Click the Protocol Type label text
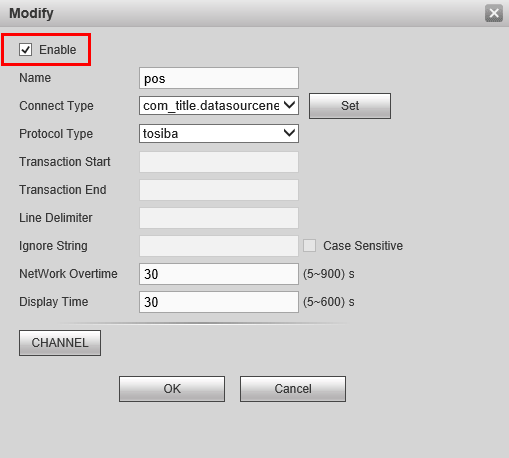Image resolution: width=509 pixels, height=458 pixels. [x=56, y=134]
